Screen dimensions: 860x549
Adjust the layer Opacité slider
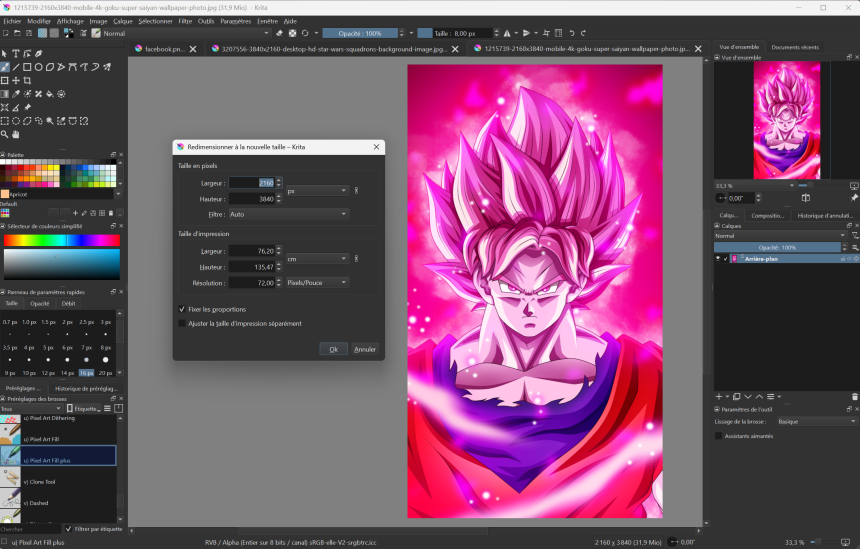776,247
